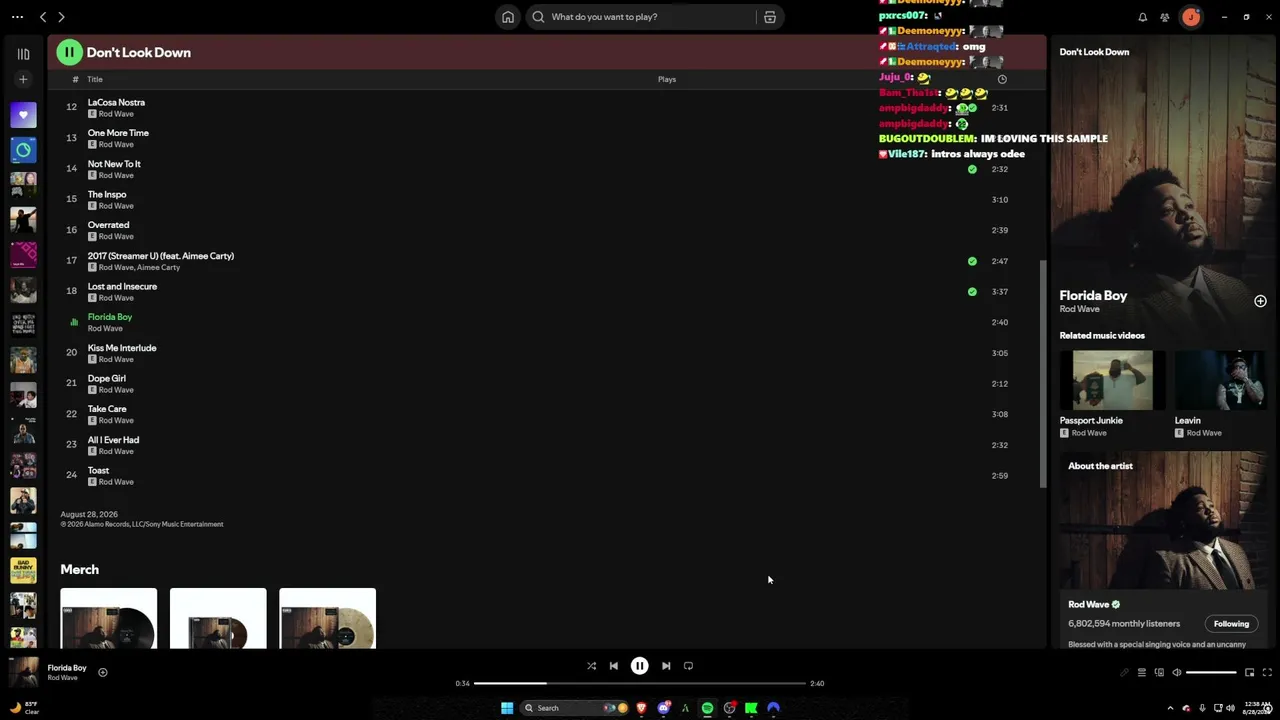Sort tracks by the duration clock icon
The image size is (1280, 720).
(x=1002, y=79)
